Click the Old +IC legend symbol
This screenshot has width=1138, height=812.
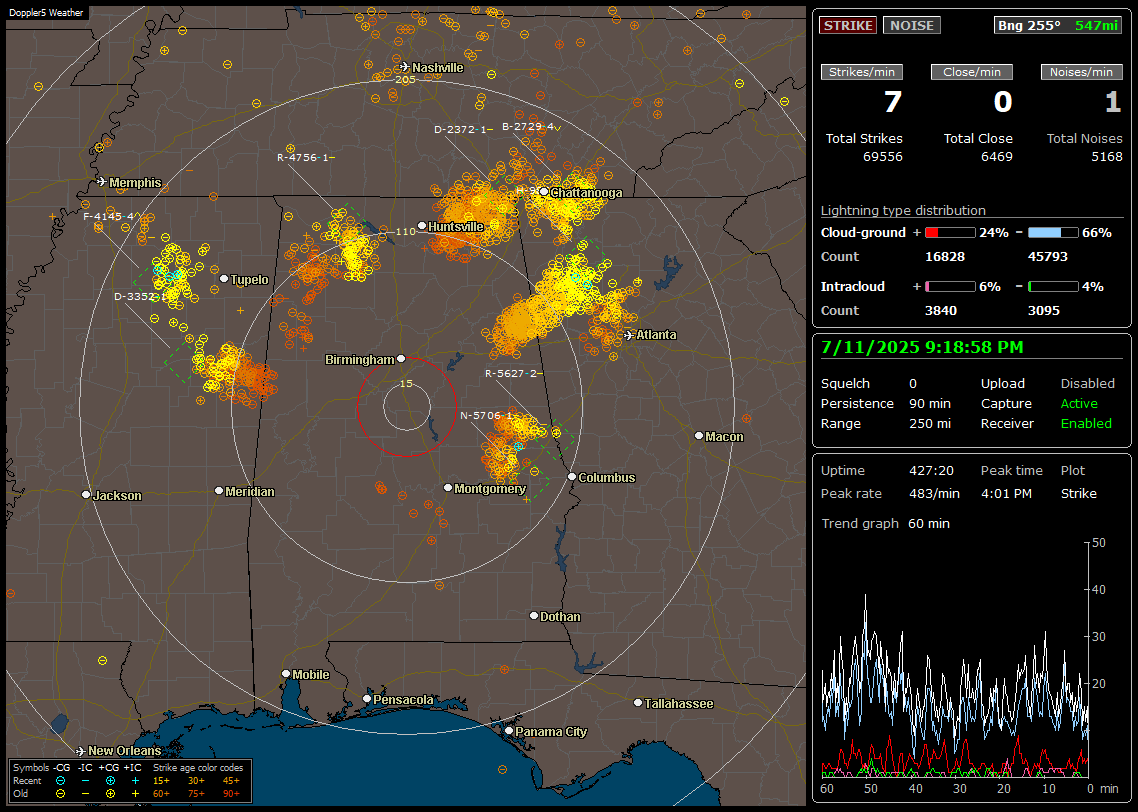[135, 794]
